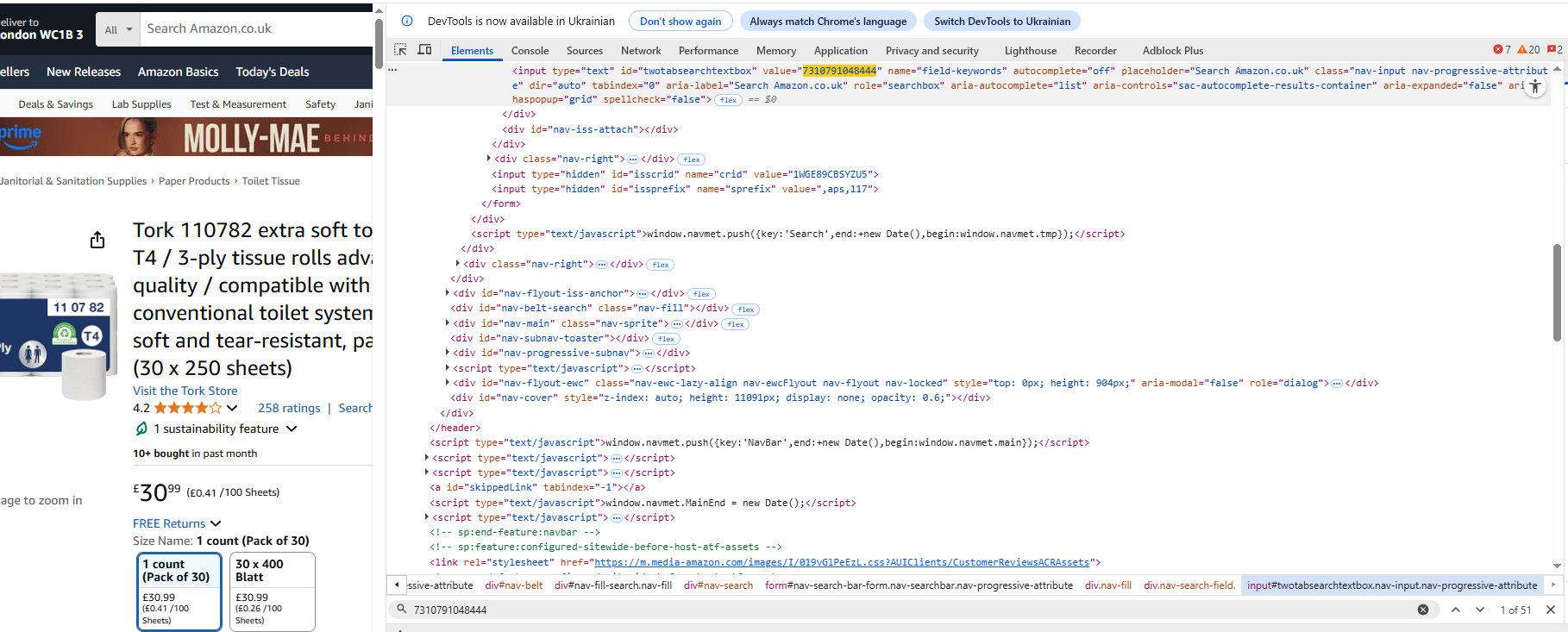Expand the nav-main div node
The height and width of the screenshot is (632, 1568).
(x=448, y=323)
